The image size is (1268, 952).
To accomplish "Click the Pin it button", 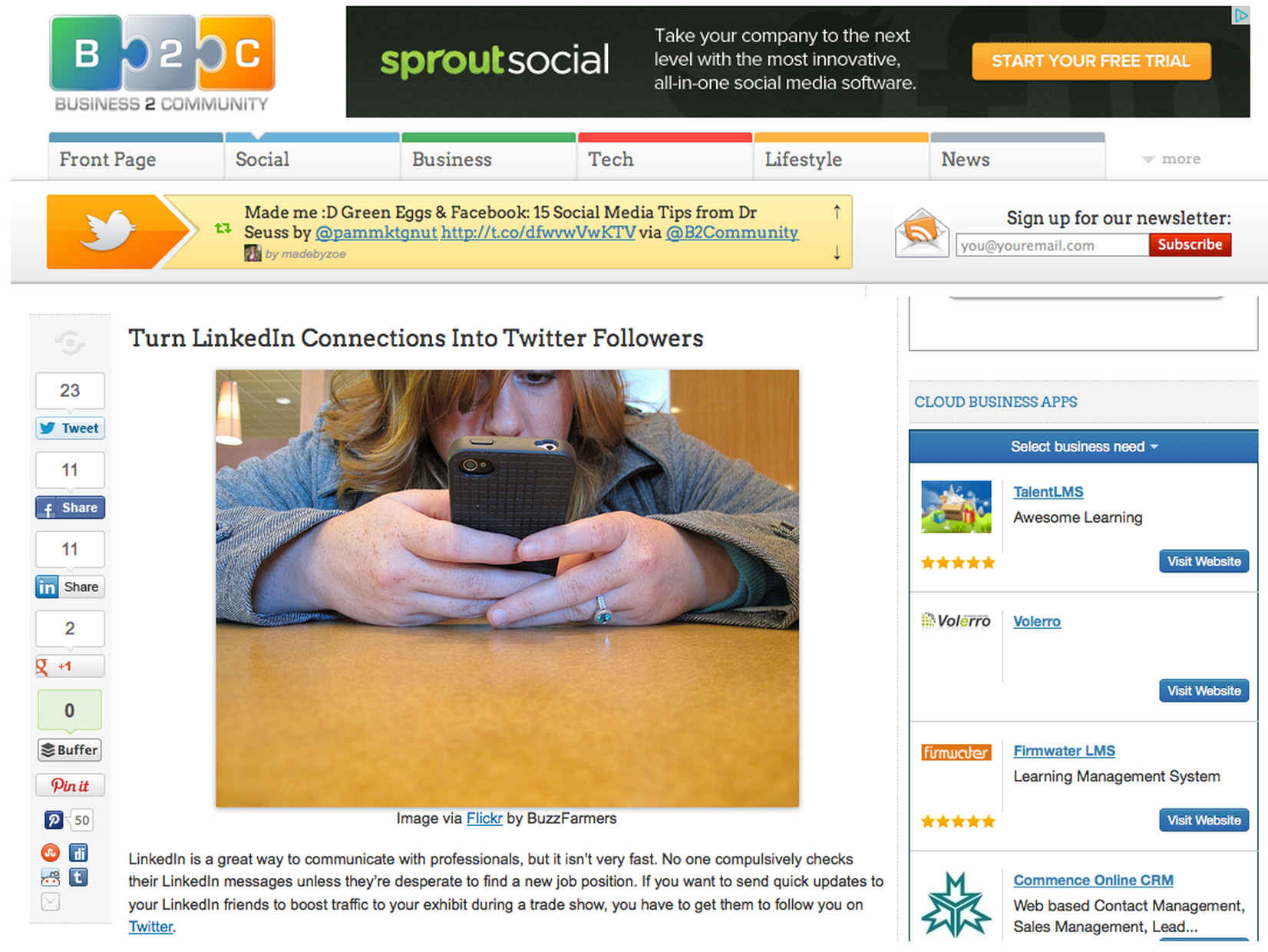I will (x=70, y=785).
